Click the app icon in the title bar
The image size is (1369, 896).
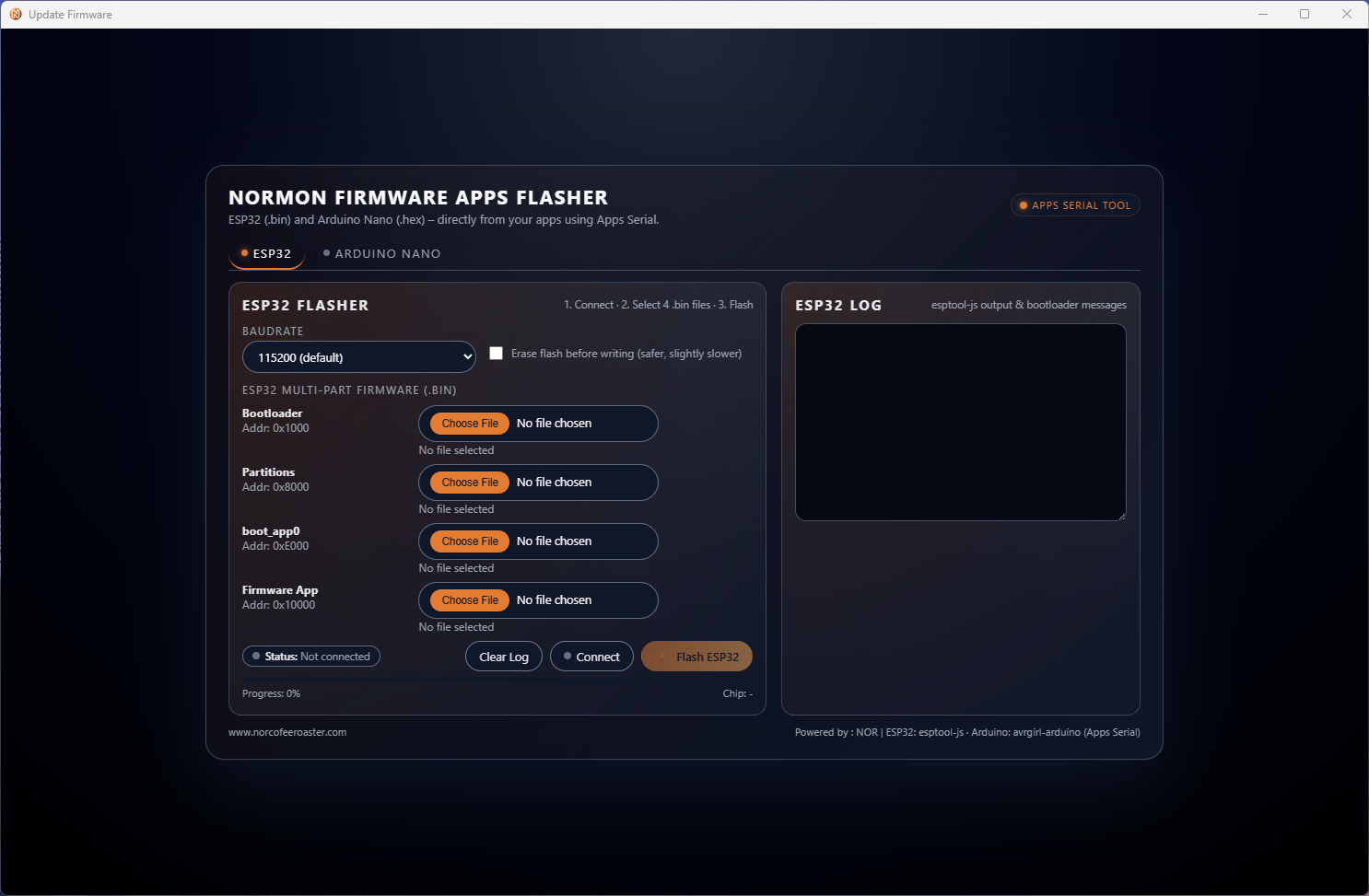(x=16, y=14)
